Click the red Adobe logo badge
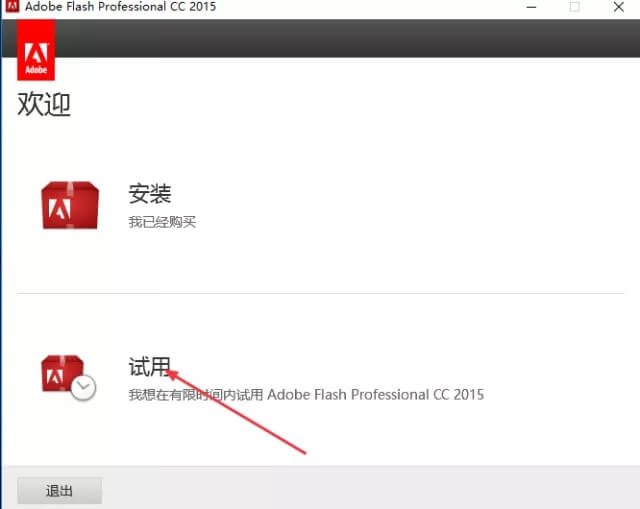This screenshot has height=509, width=640. click(36, 50)
